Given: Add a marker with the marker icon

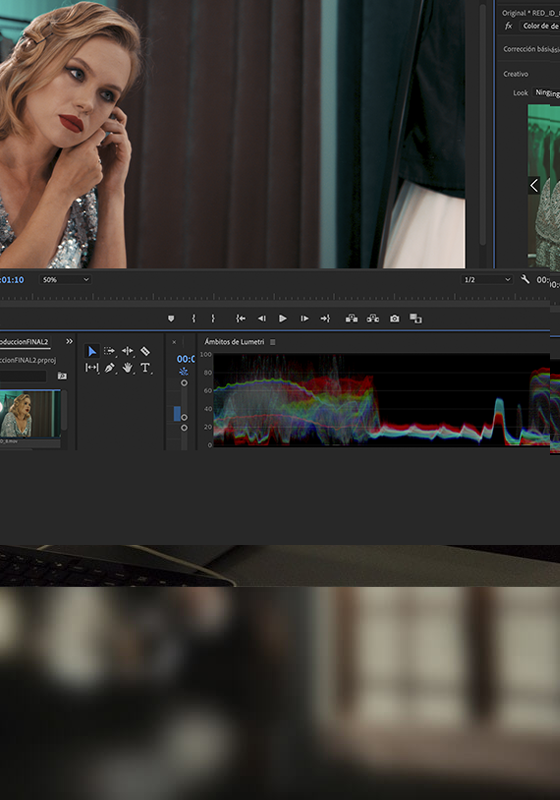Looking at the screenshot, I should click(171, 318).
